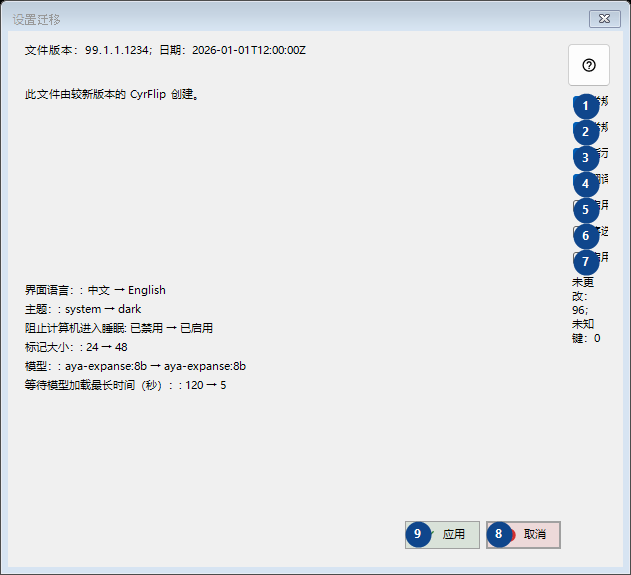Click the 应用 (Apply) button
This screenshot has width=631, height=575.
point(442,535)
